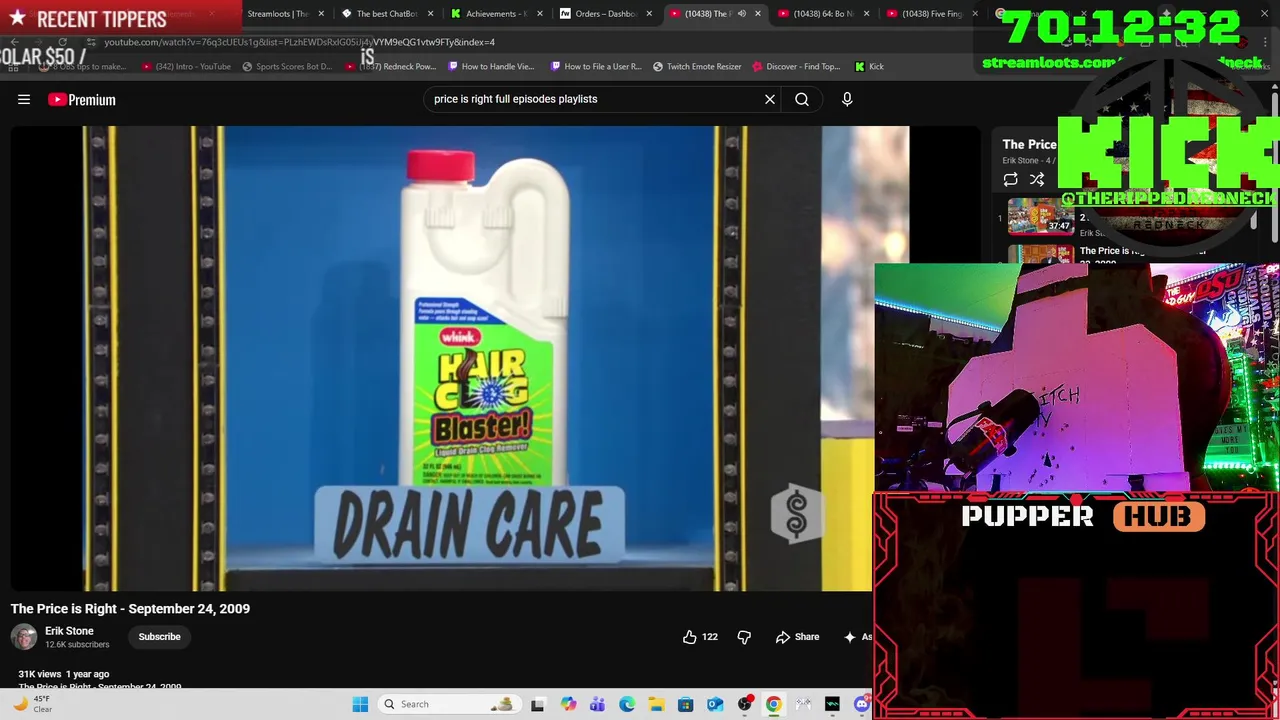Open the weather widget showing 45°F
The width and height of the screenshot is (1280, 720).
point(33,704)
